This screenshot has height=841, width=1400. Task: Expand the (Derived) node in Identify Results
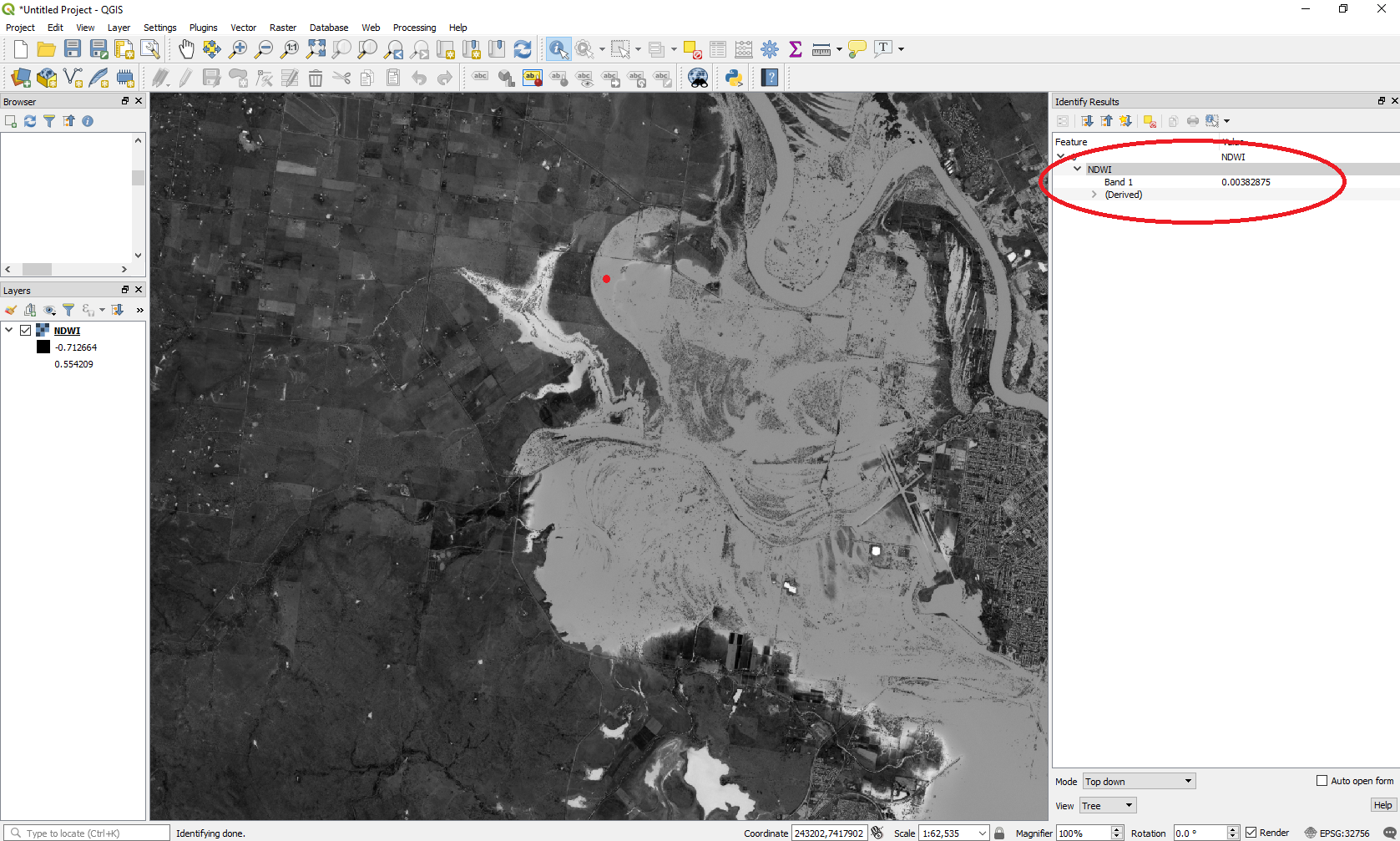coord(1094,195)
